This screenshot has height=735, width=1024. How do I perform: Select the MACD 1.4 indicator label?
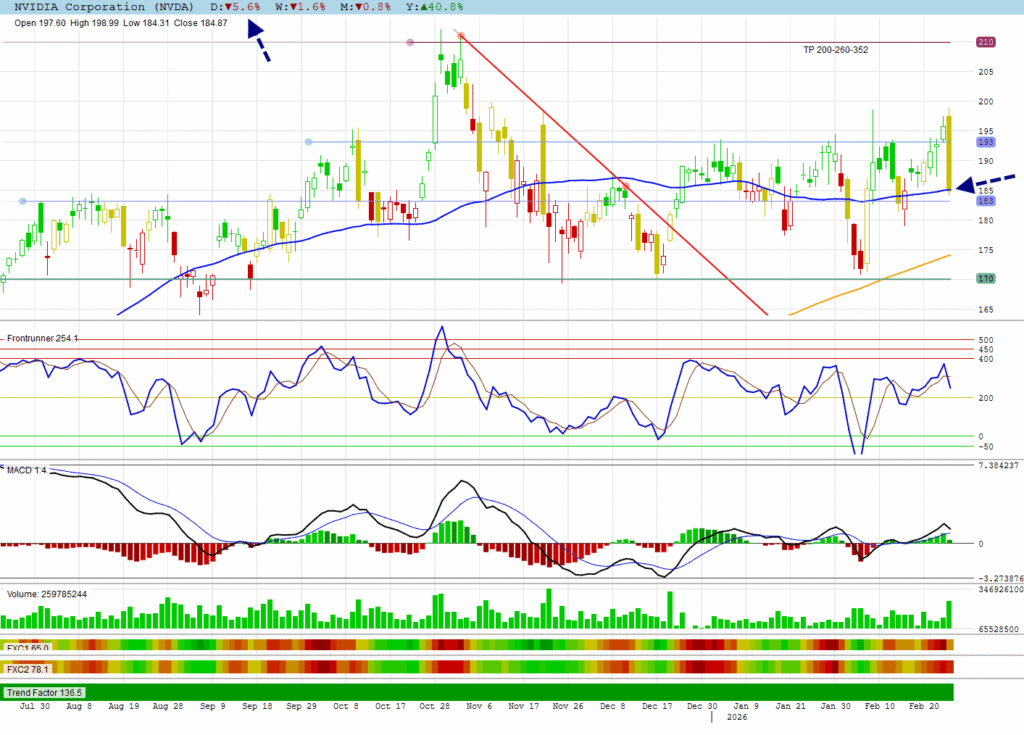tap(27, 469)
